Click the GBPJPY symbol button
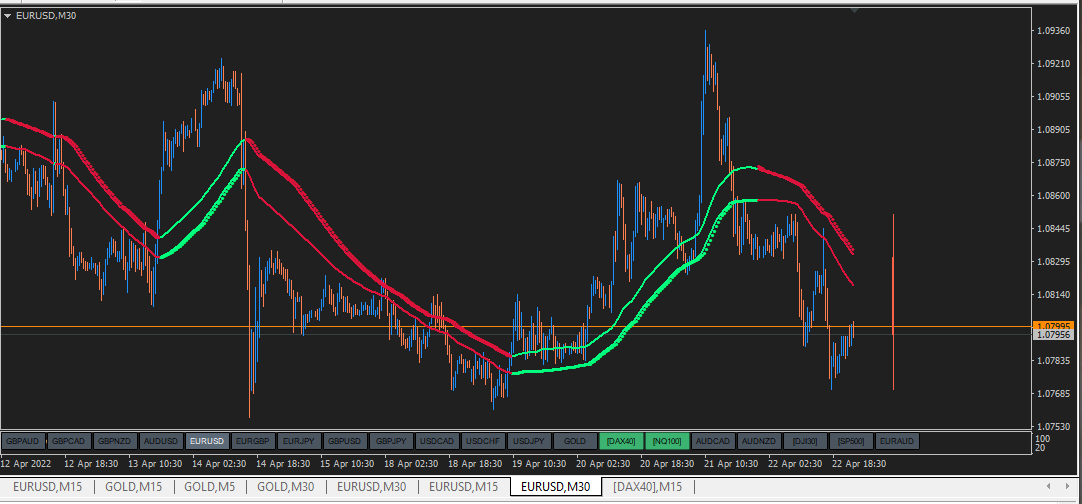 click(391, 441)
